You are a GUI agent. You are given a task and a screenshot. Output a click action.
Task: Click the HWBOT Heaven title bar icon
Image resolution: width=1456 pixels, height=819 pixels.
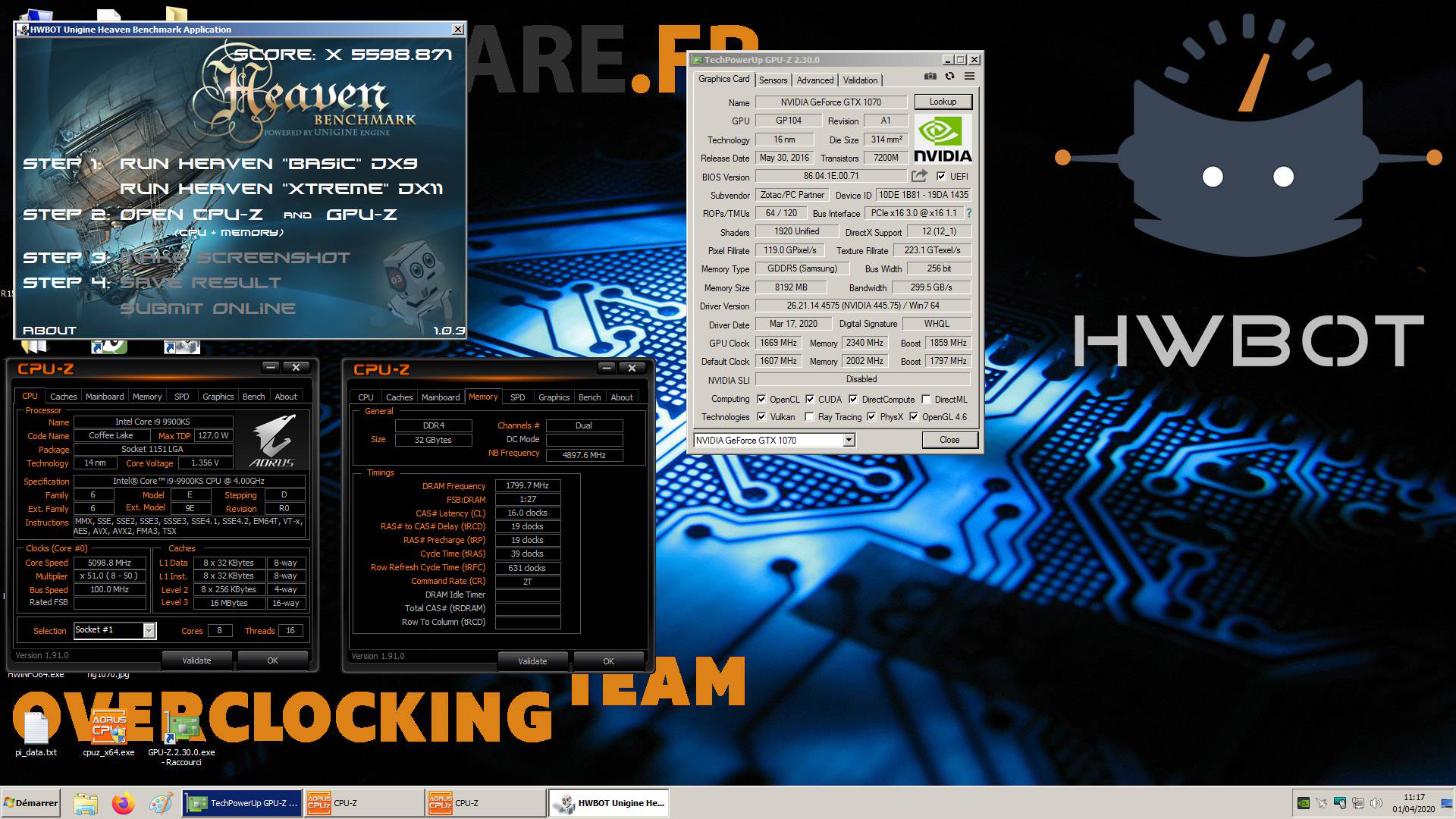coord(23,30)
